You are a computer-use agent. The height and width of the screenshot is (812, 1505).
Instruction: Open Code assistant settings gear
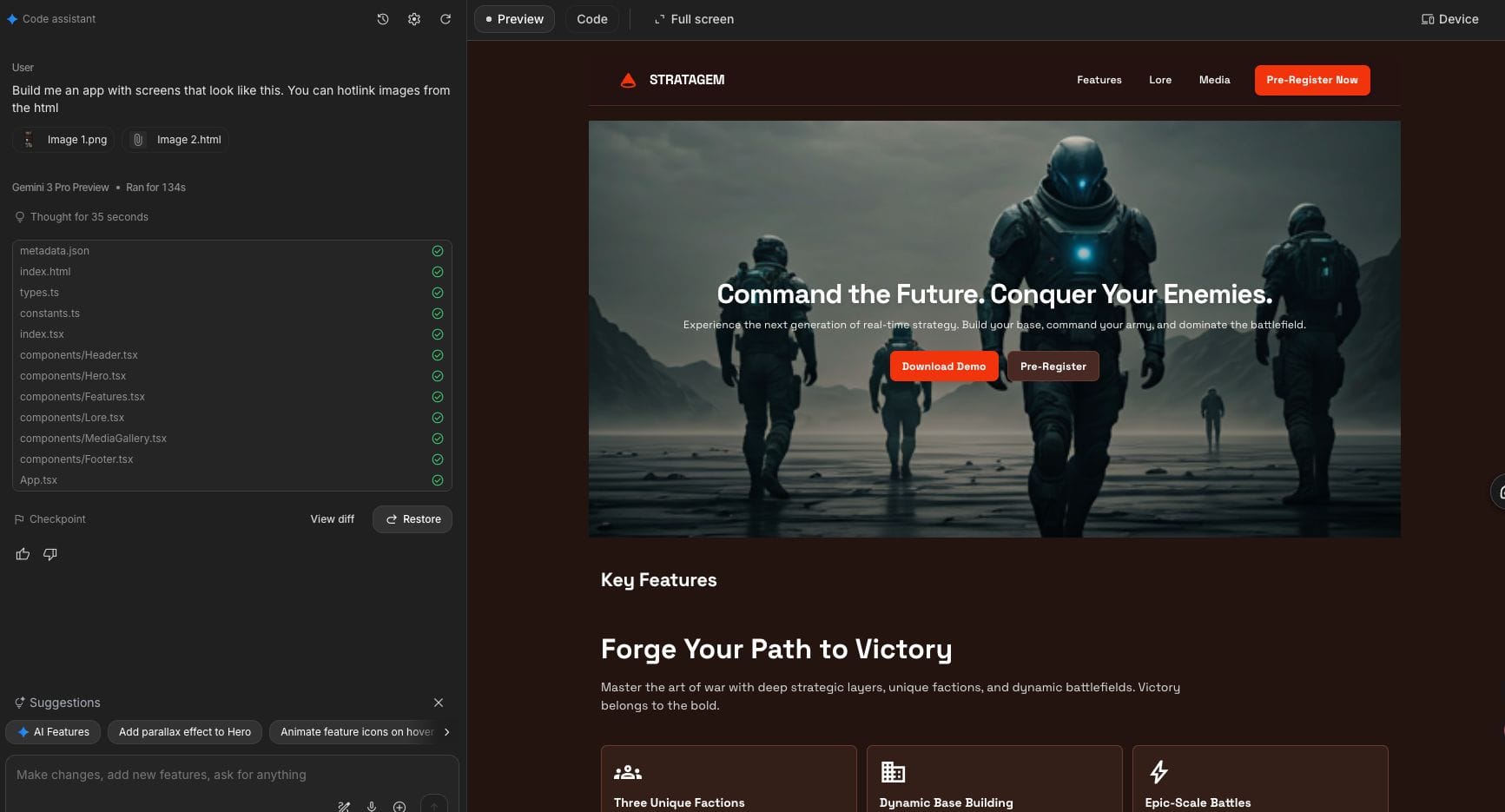click(x=414, y=19)
